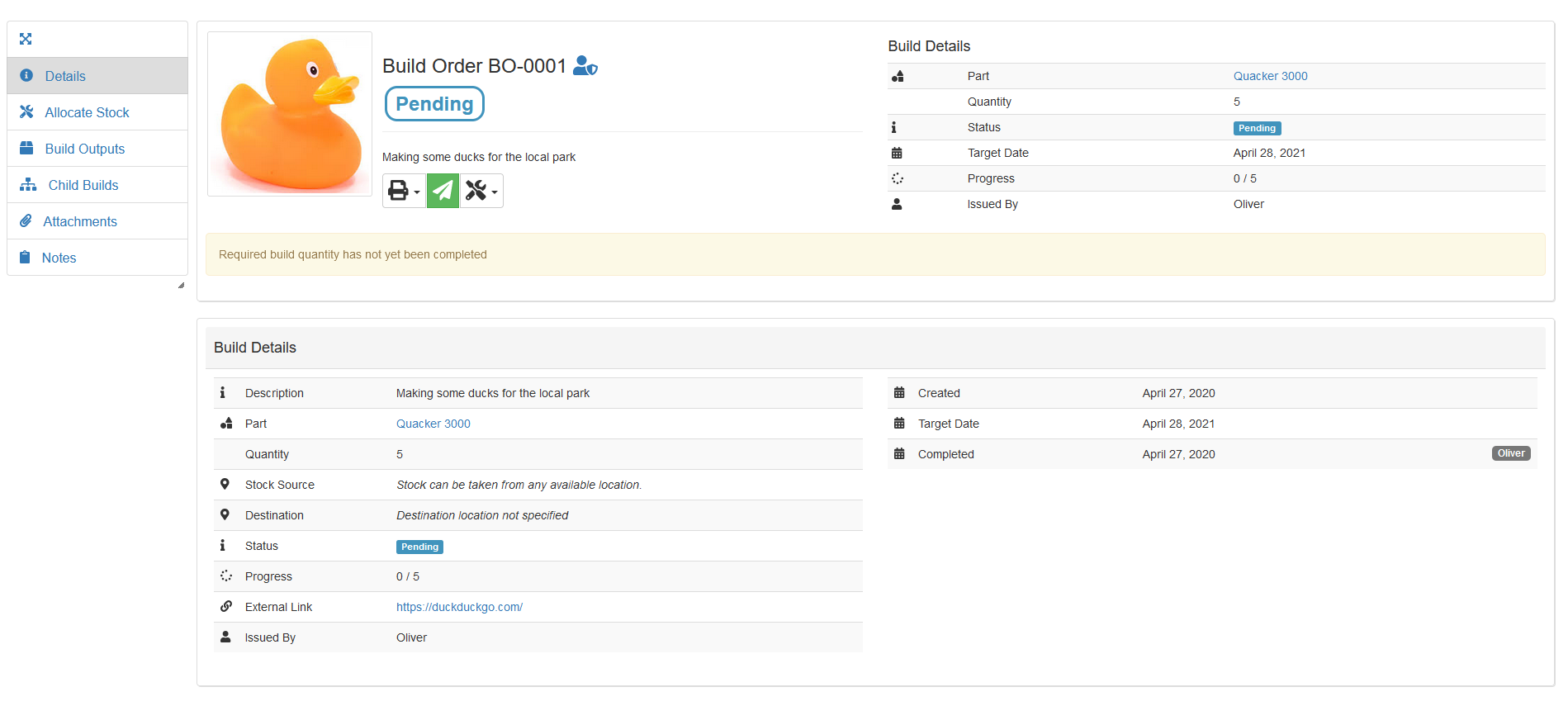The image size is (1568, 706).
Task: Click the large Pending status badge
Action: click(434, 104)
